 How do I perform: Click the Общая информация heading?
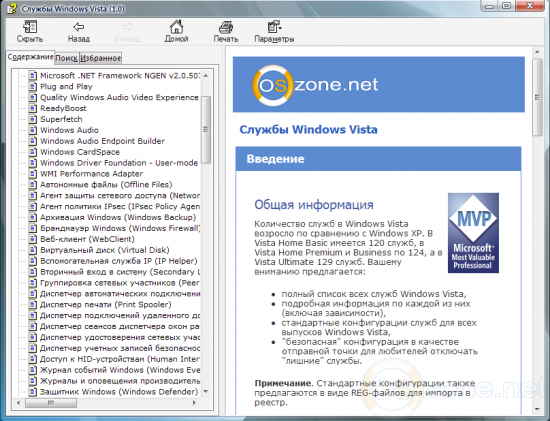click(x=314, y=205)
